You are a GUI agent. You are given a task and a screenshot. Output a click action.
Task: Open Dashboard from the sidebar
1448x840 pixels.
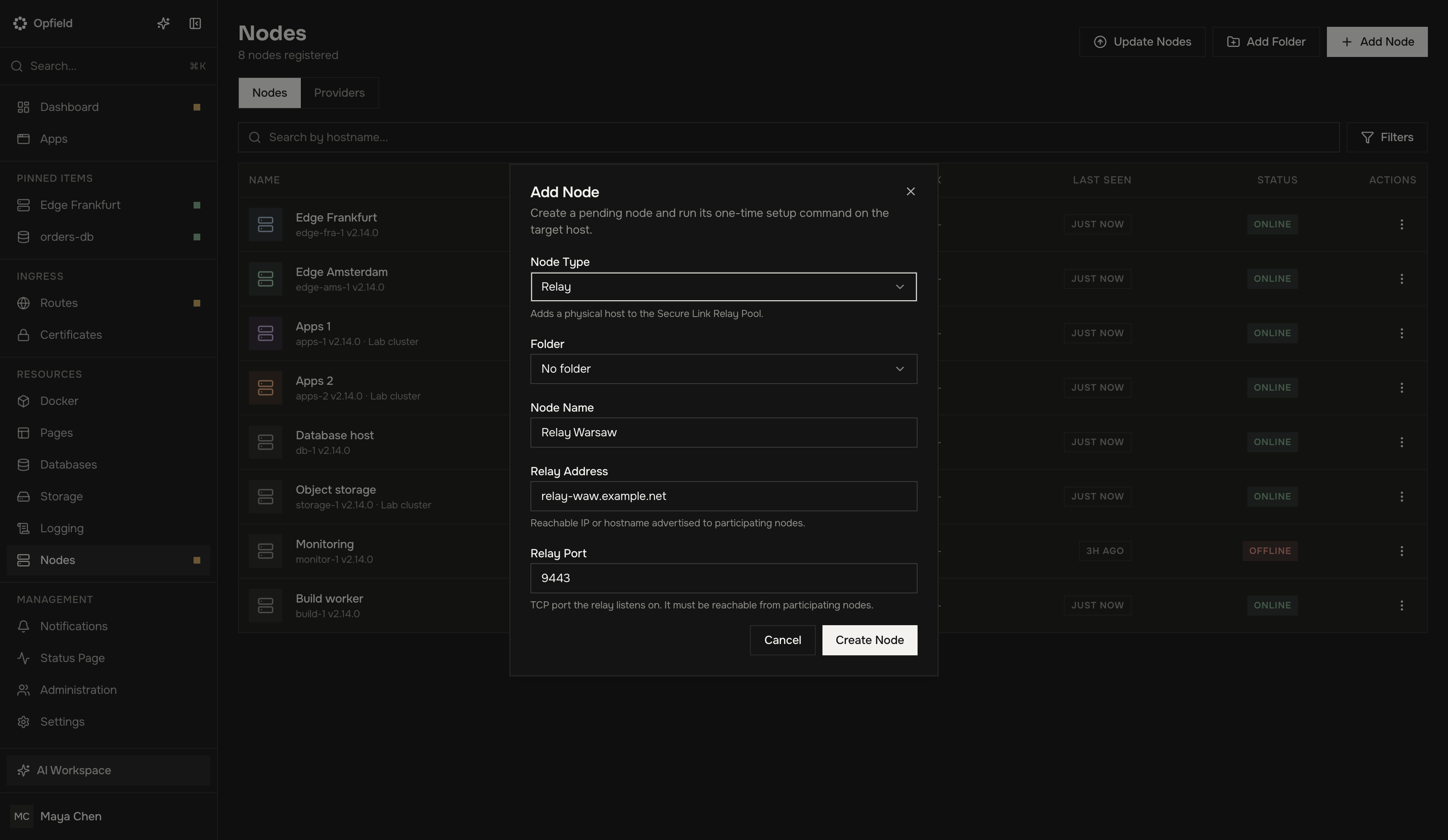tap(109, 107)
